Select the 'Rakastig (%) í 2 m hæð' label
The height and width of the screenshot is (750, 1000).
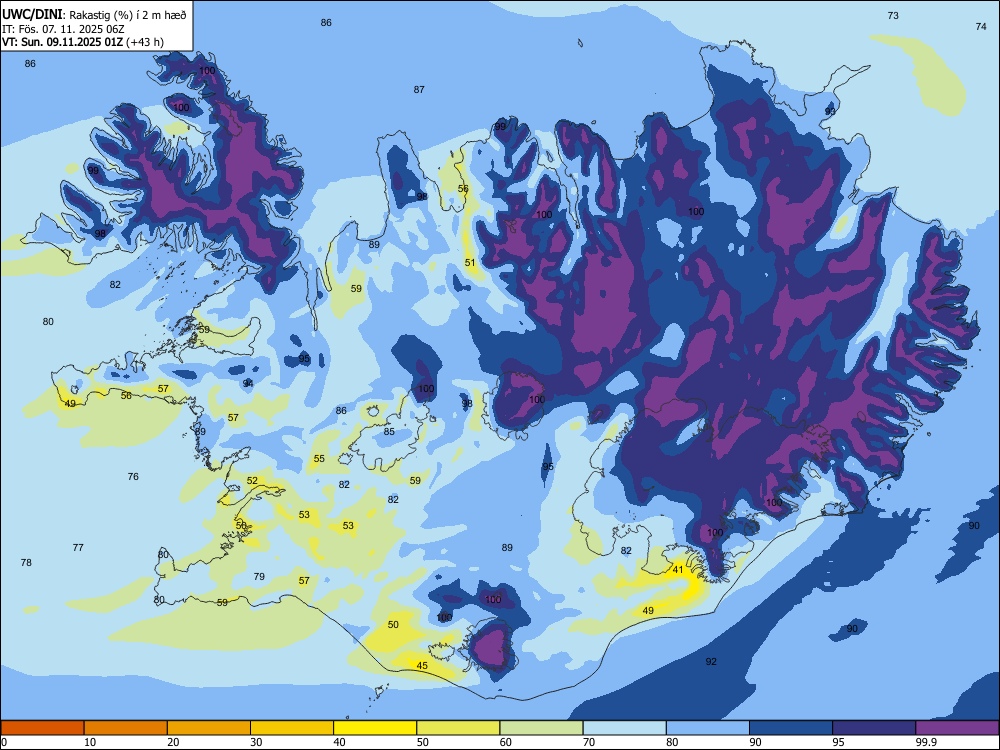point(127,15)
